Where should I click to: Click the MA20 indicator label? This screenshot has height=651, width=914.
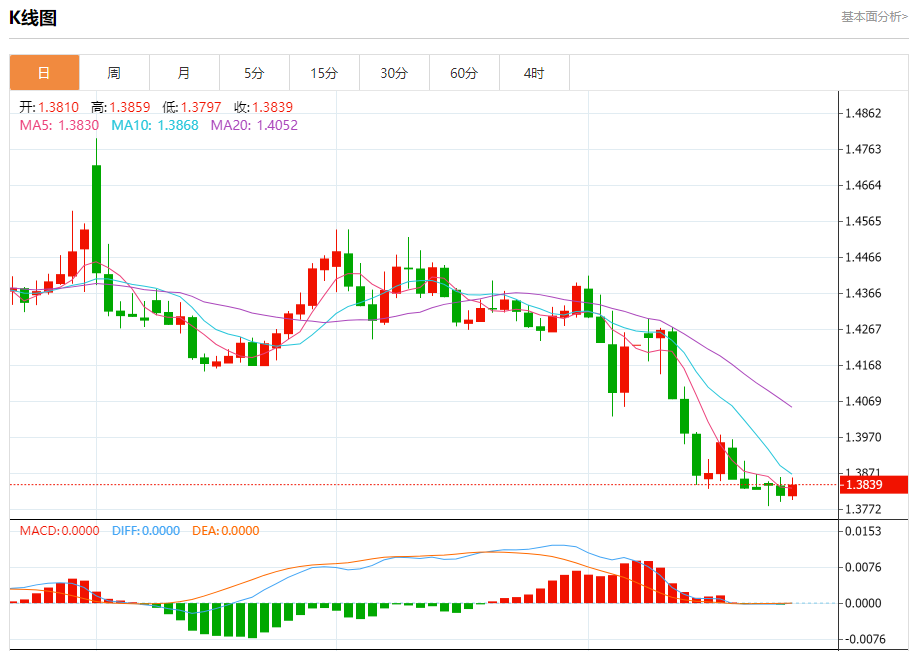[x=254, y=125]
